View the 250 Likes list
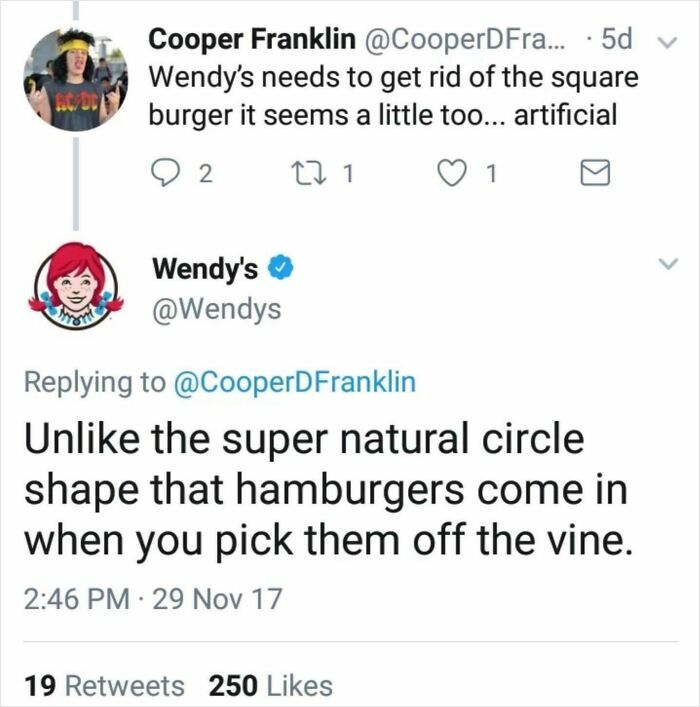700x707 pixels. pyautogui.click(x=270, y=685)
